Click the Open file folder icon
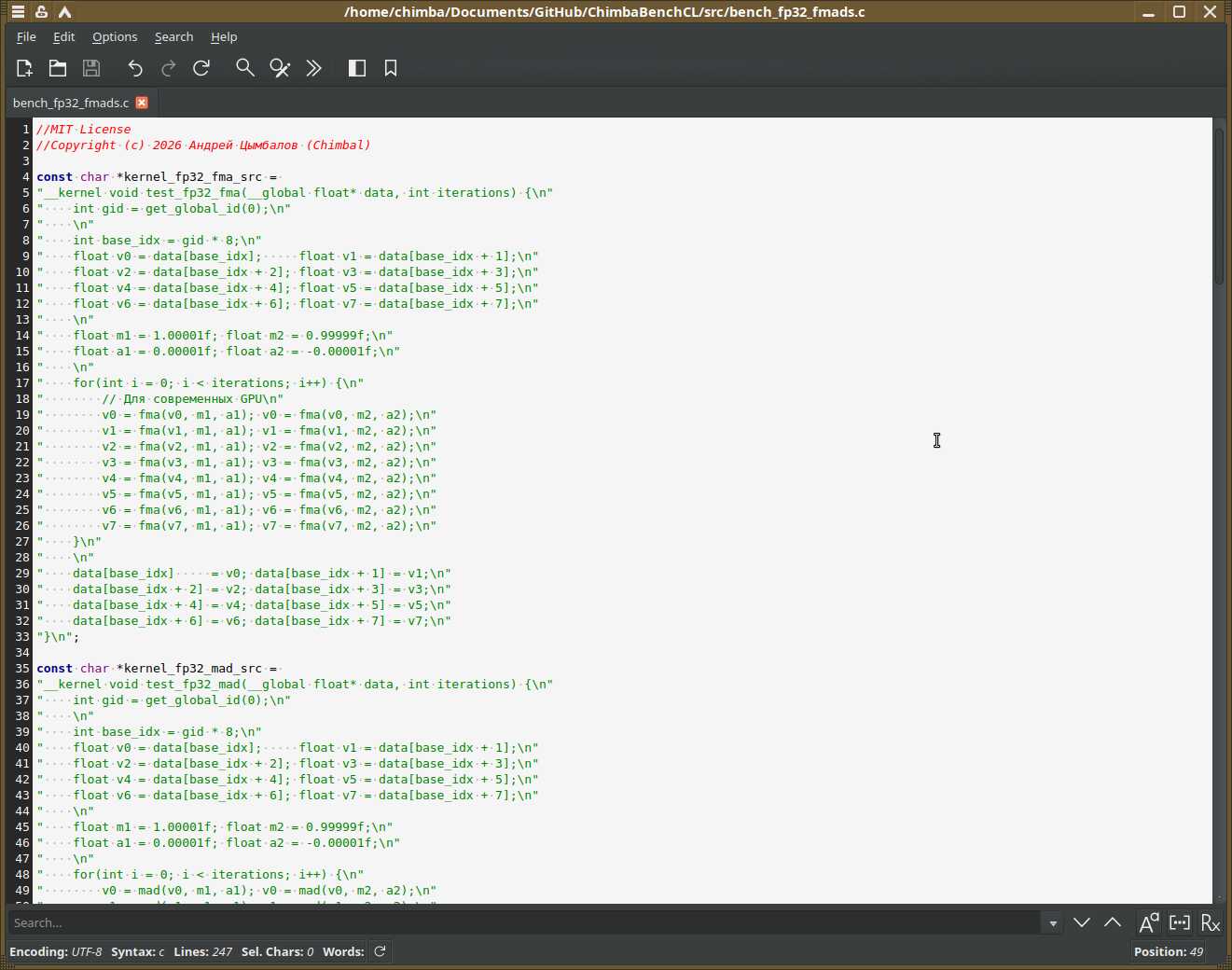This screenshot has width=1232, height=970. pos(58,68)
